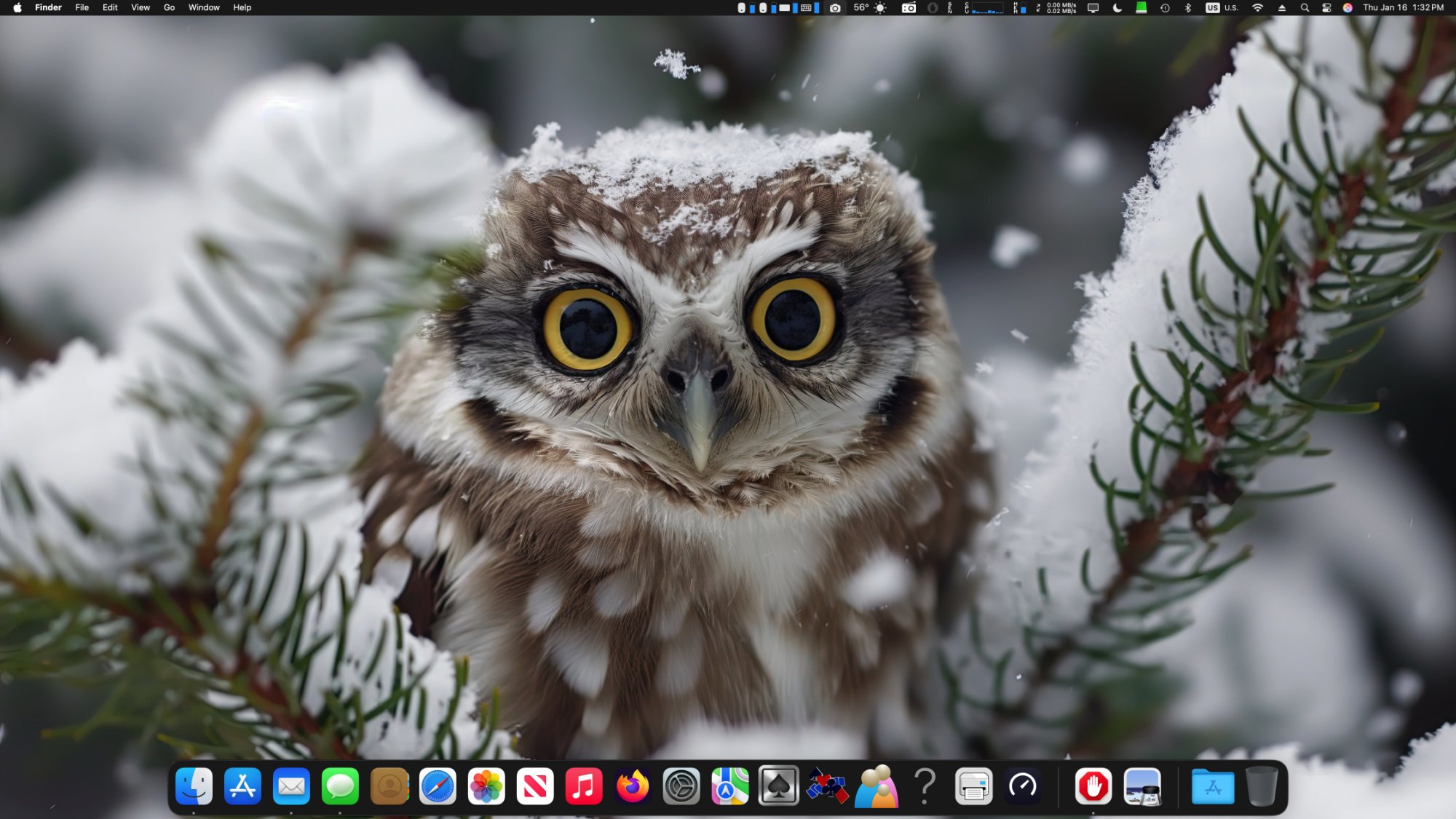Launch the App Store
This screenshot has width=1456, height=819.
(242, 786)
